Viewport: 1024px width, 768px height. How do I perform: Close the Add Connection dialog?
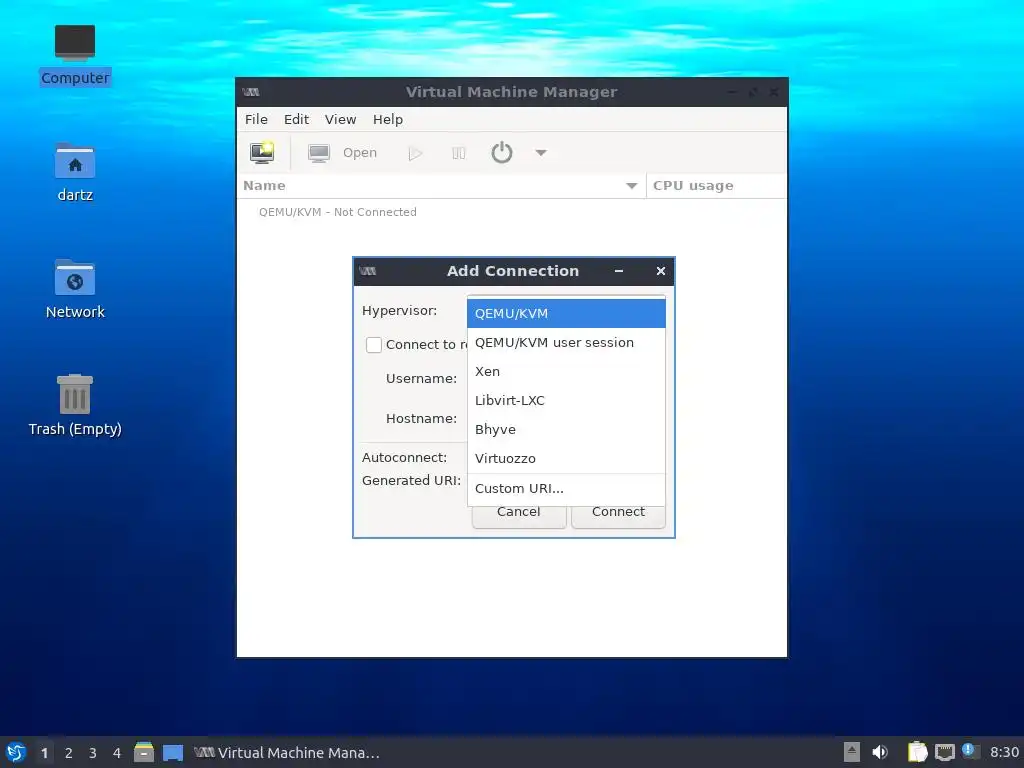661,271
